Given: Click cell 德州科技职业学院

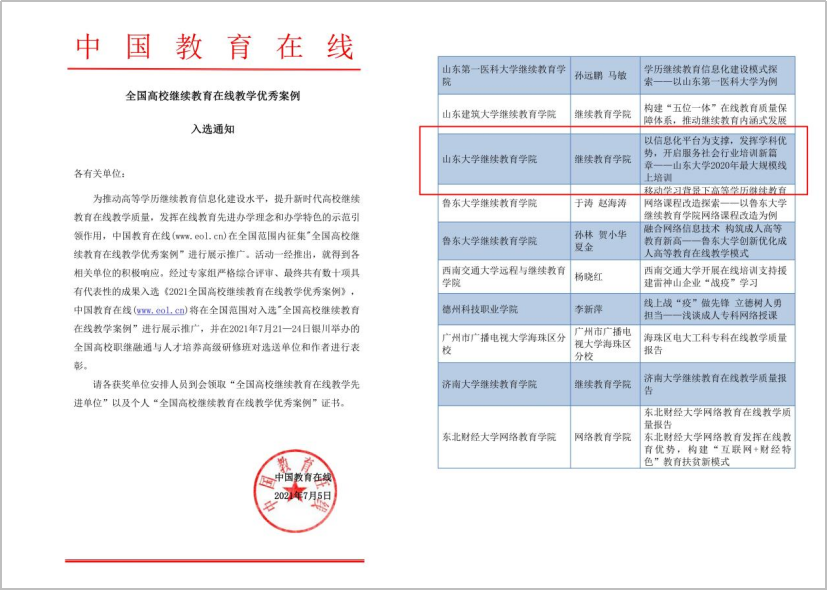Looking at the screenshot, I should pyautogui.click(x=504, y=309).
